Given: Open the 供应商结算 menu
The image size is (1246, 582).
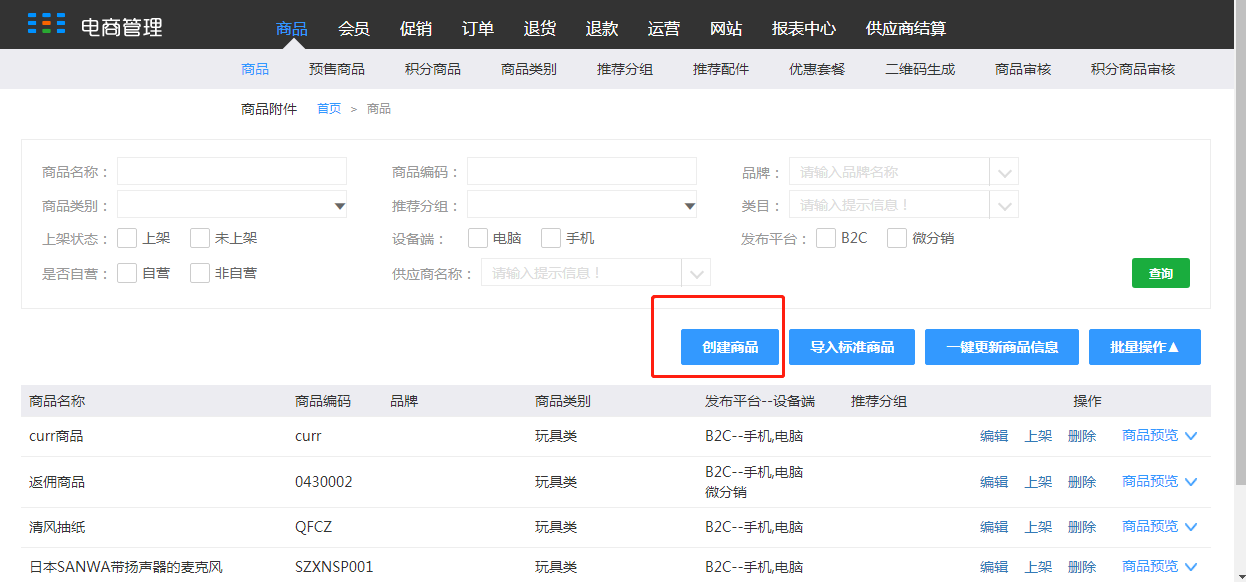Looking at the screenshot, I should [906, 29].
